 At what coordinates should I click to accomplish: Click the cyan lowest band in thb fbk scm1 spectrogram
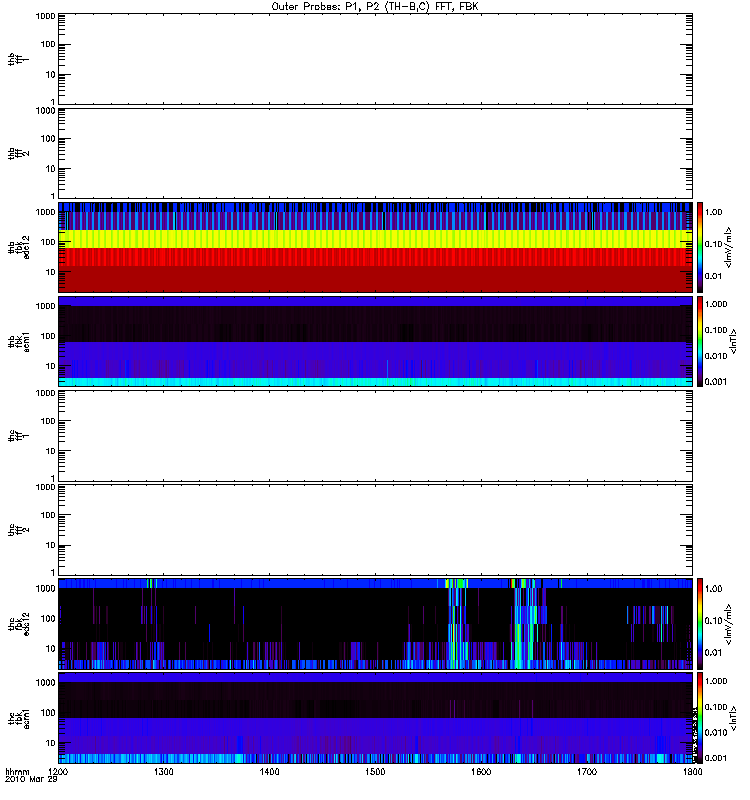(x=376, y=382)
